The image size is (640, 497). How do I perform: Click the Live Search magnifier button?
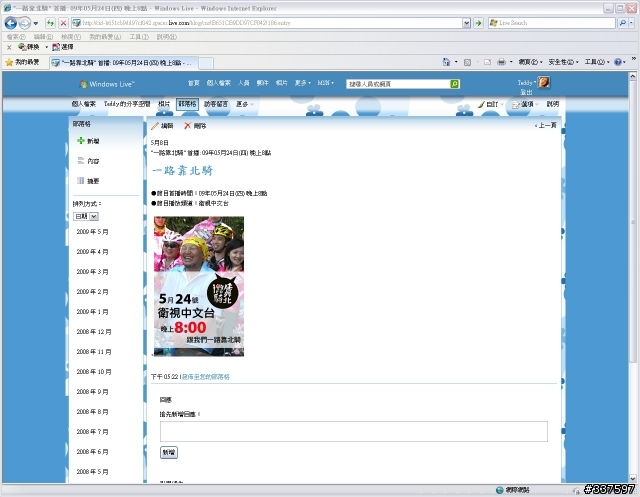622,23
